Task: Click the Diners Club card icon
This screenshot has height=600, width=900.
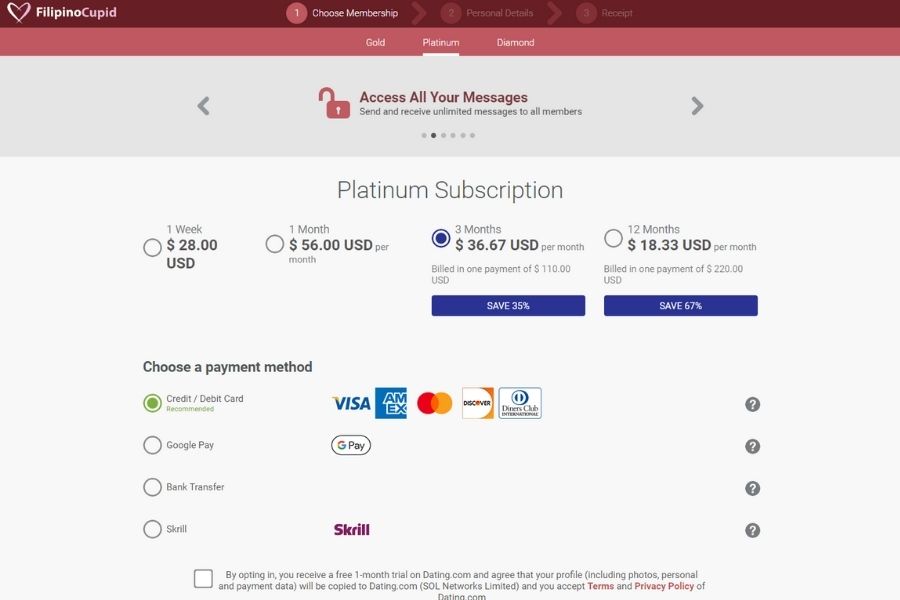Action: coord(520,403)
